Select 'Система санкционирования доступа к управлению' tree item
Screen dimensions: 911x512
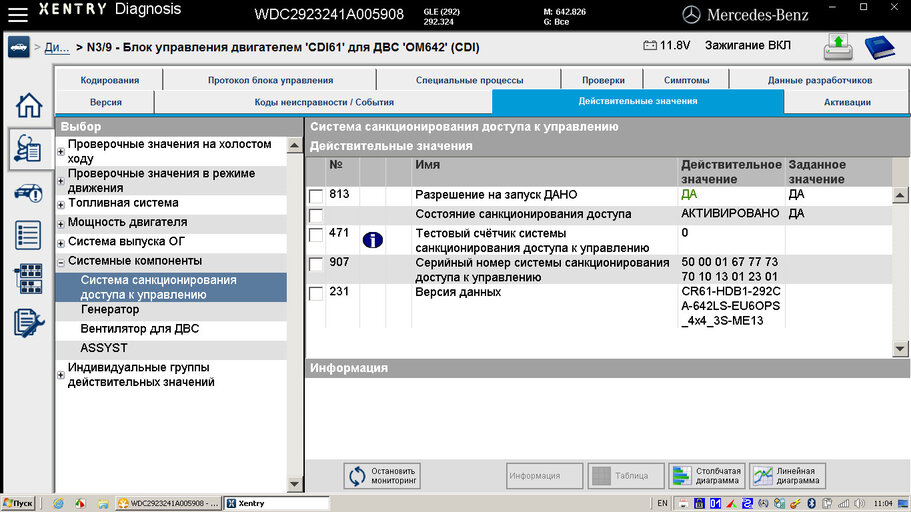[171, 287]
